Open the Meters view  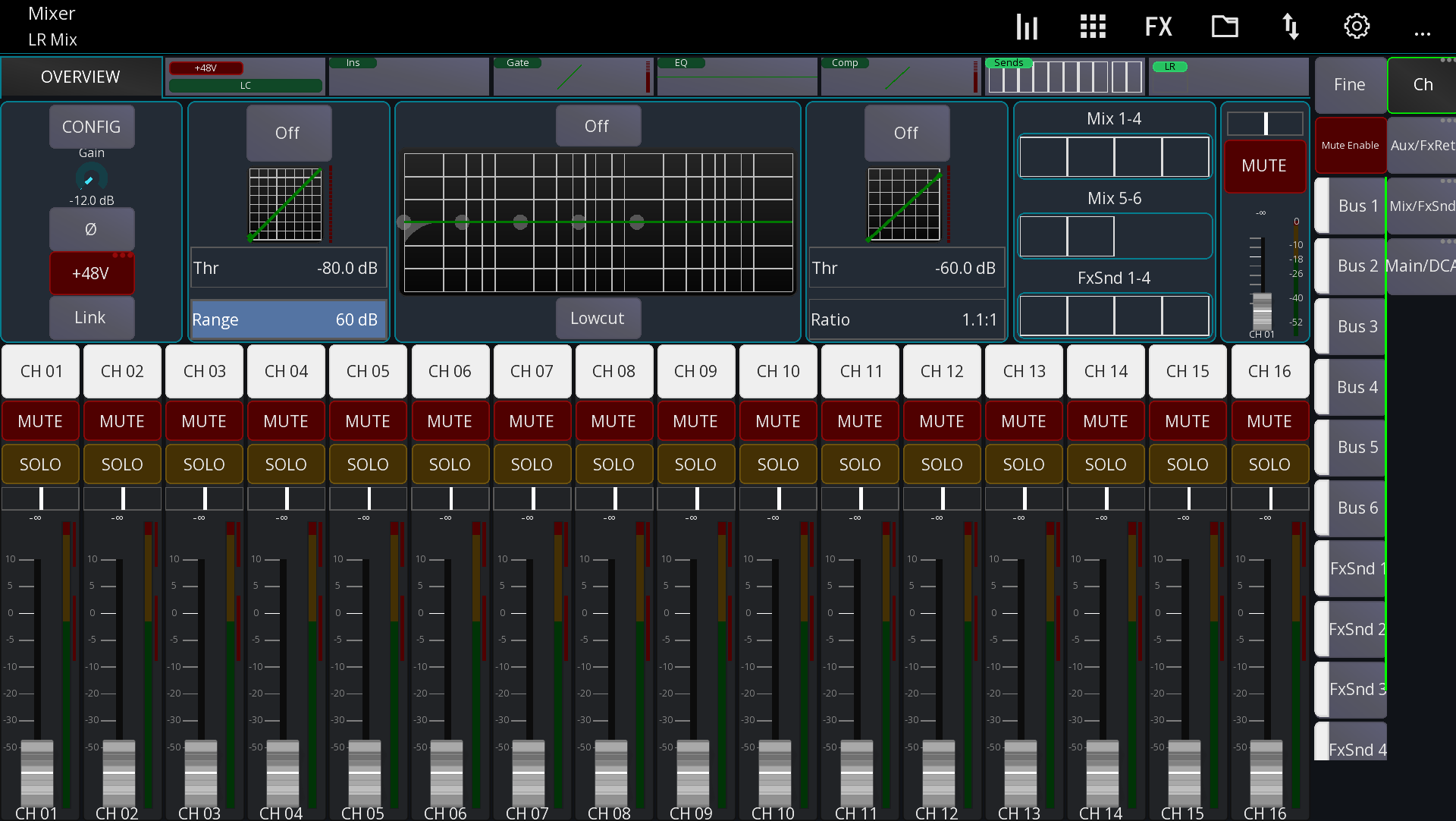[1027, 27]
